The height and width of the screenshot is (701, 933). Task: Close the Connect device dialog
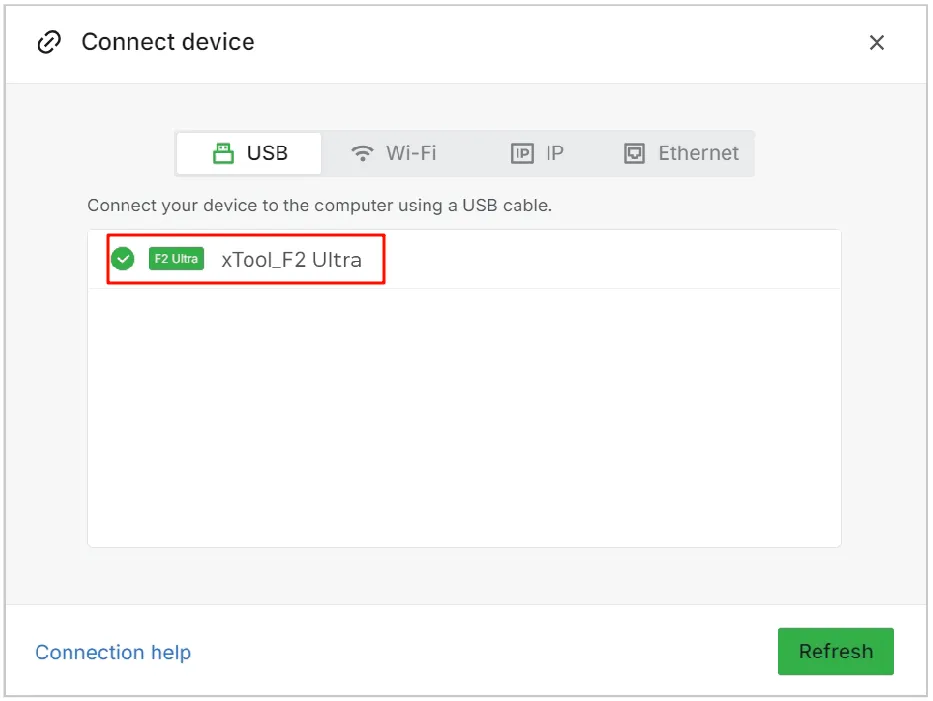(876, 42)
